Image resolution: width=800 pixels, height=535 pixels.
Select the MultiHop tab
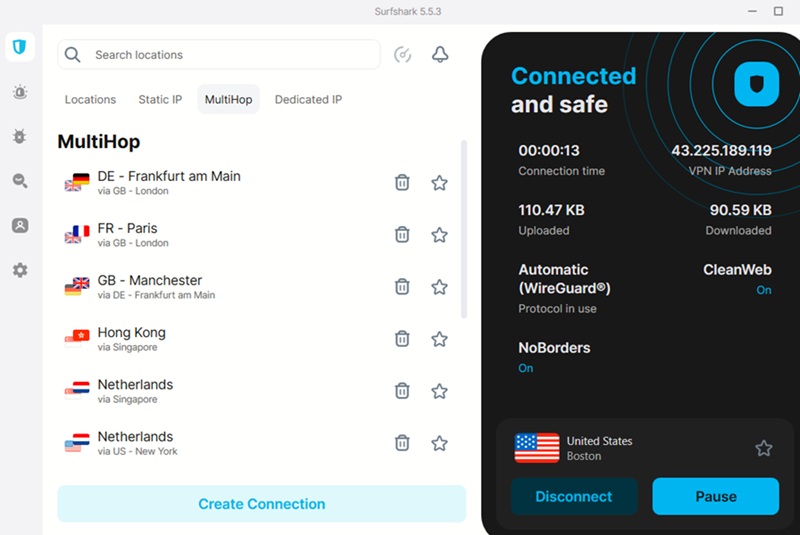tap(229, 99)
